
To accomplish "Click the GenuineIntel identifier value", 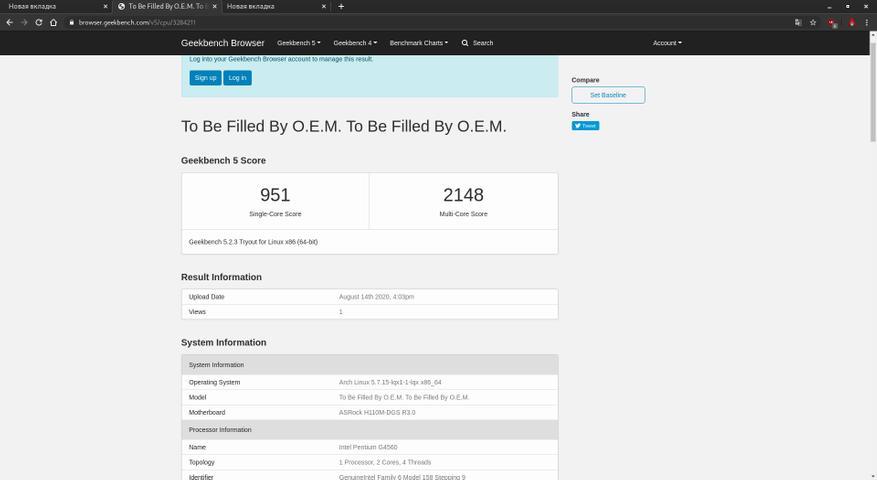I will [x=402, y=477].
